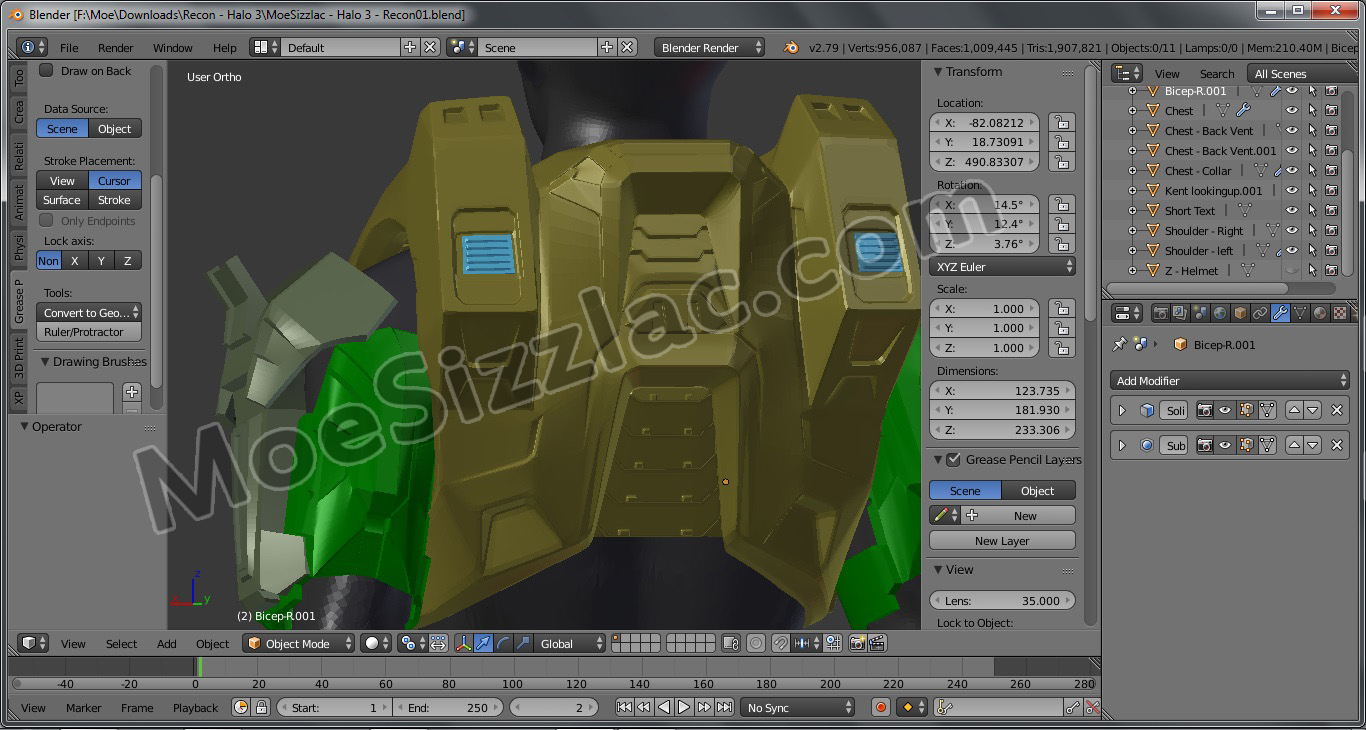1366x730 pixels.
Task: Click the Blender logo in info header
Action: pos(791,47)
